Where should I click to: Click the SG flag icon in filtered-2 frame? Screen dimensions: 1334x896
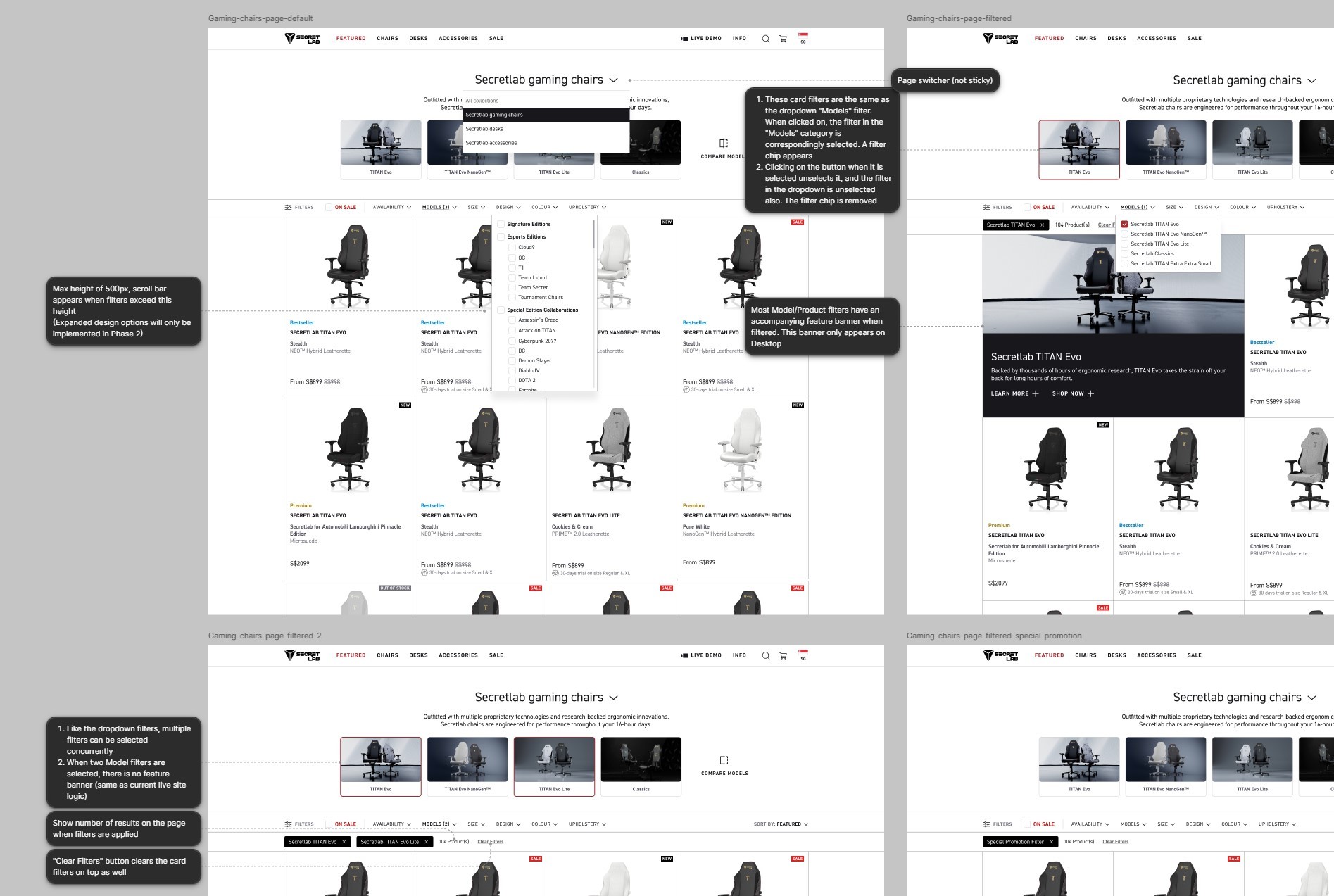click(x=803, y=655)
